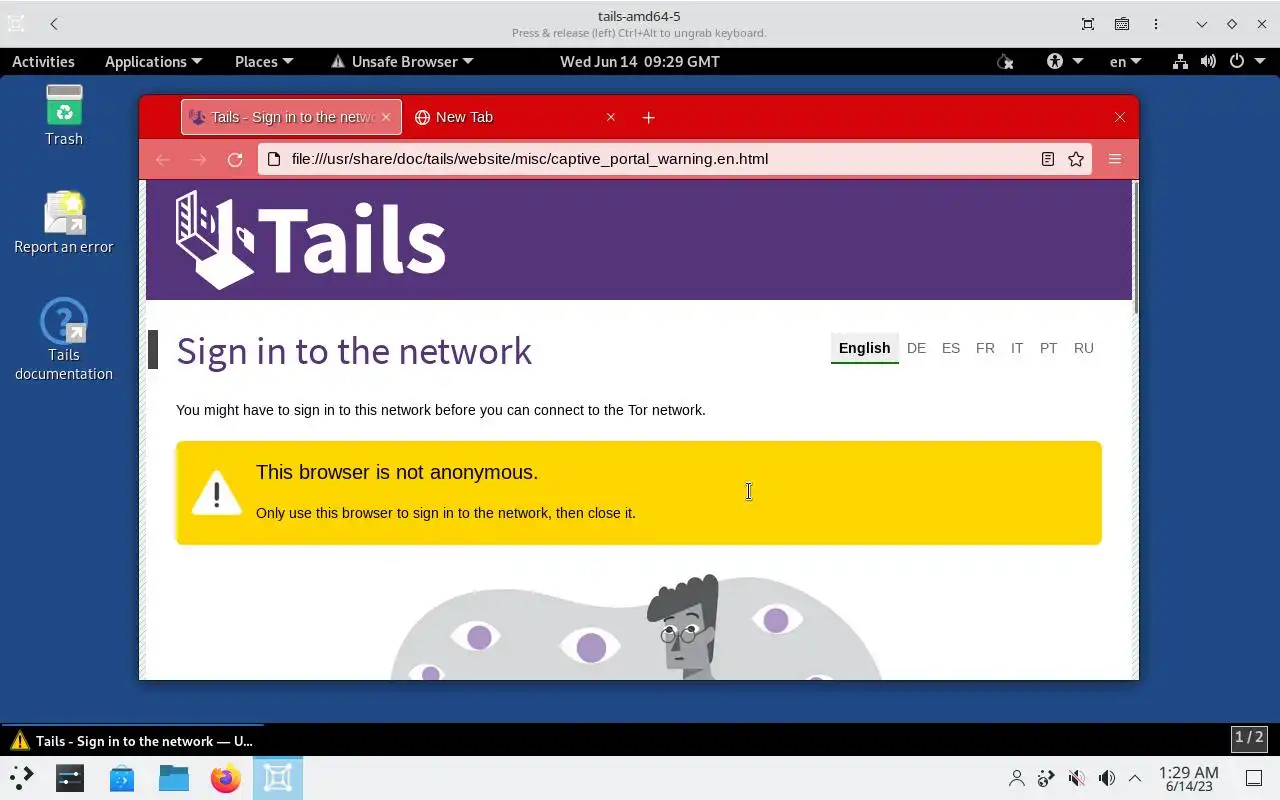Open the host system settings taskbar icon
The height and width of the screenshot is (800, 1280).
pyautogui.click(x=70, y=778)
